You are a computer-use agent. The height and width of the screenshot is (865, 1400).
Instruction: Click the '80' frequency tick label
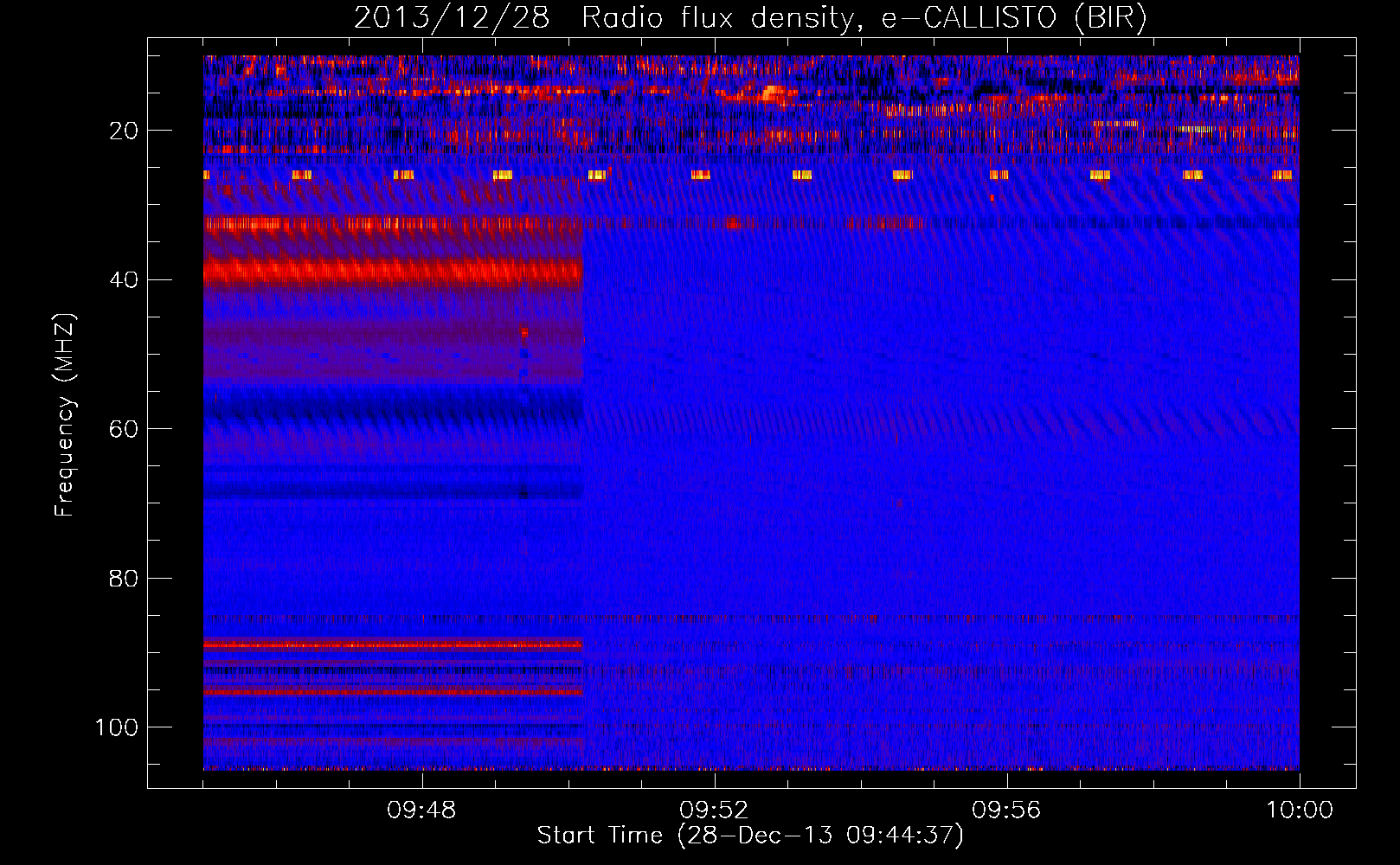pos(124,579)
